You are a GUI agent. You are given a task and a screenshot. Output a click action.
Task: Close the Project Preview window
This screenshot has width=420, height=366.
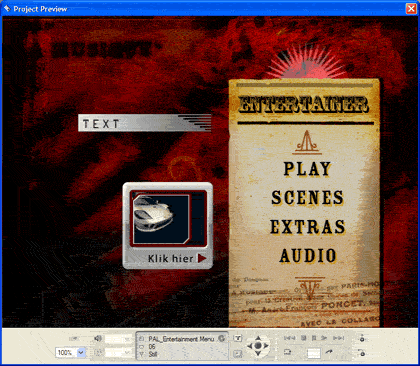[x=411, y=8]
